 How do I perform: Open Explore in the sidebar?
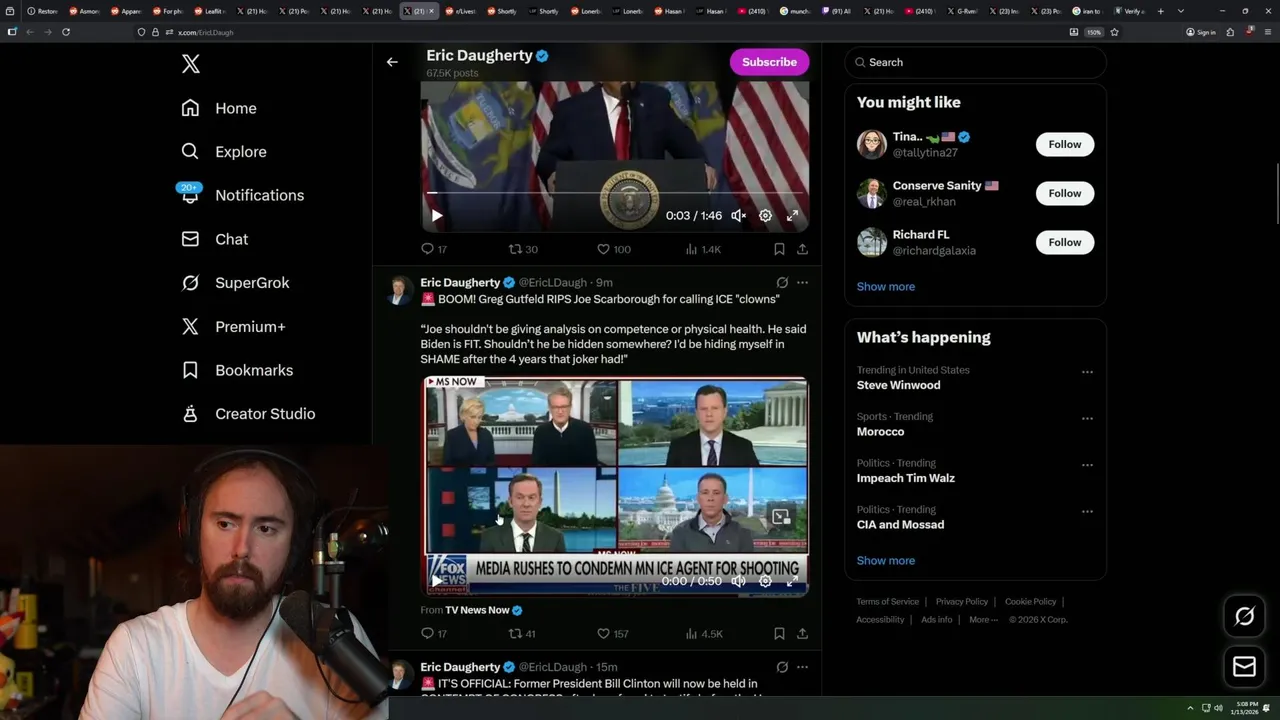pyautogui.click(x=224, y=152)
